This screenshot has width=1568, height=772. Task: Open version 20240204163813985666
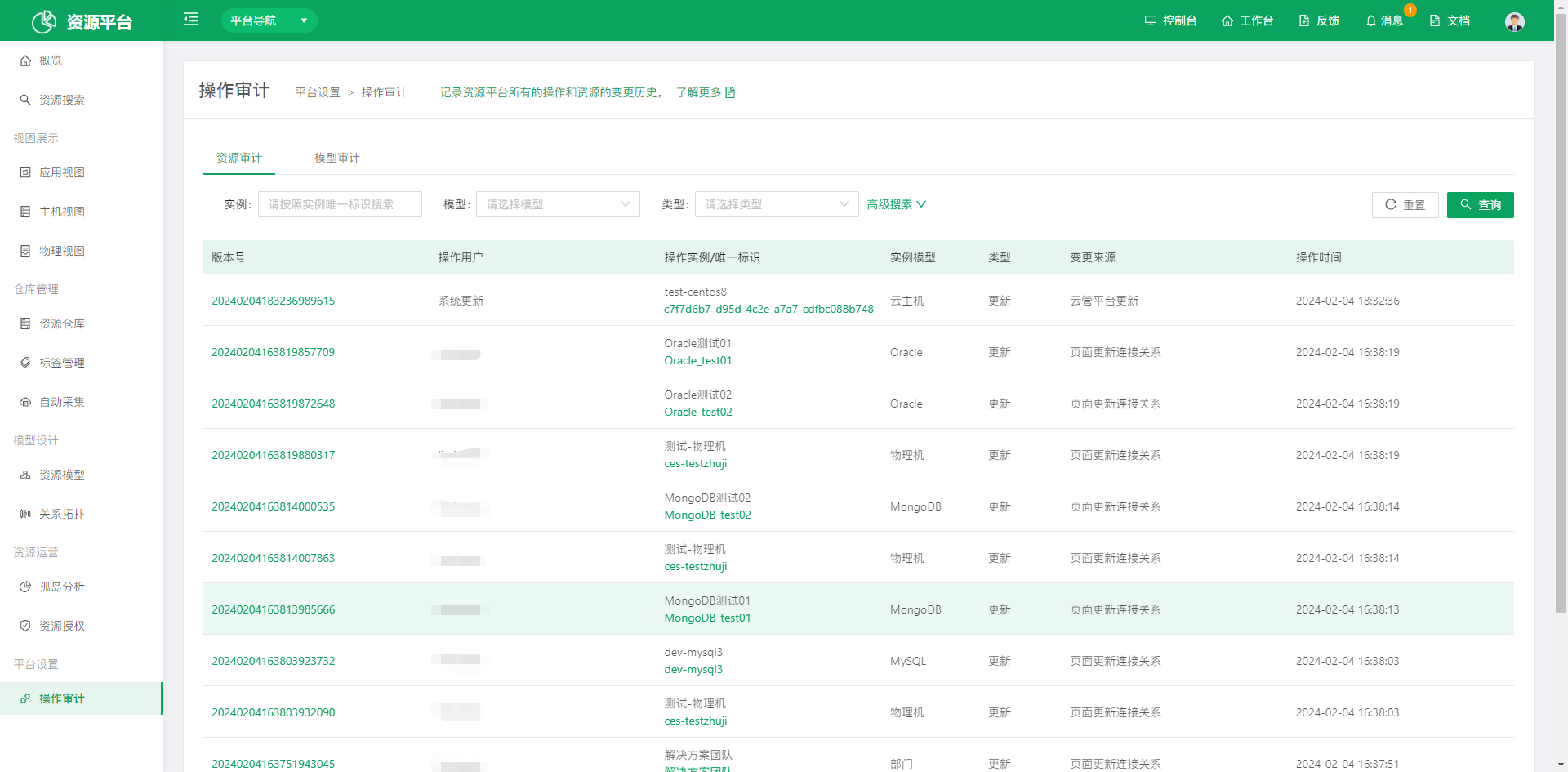pyautogui.click(x=274, y=609)
